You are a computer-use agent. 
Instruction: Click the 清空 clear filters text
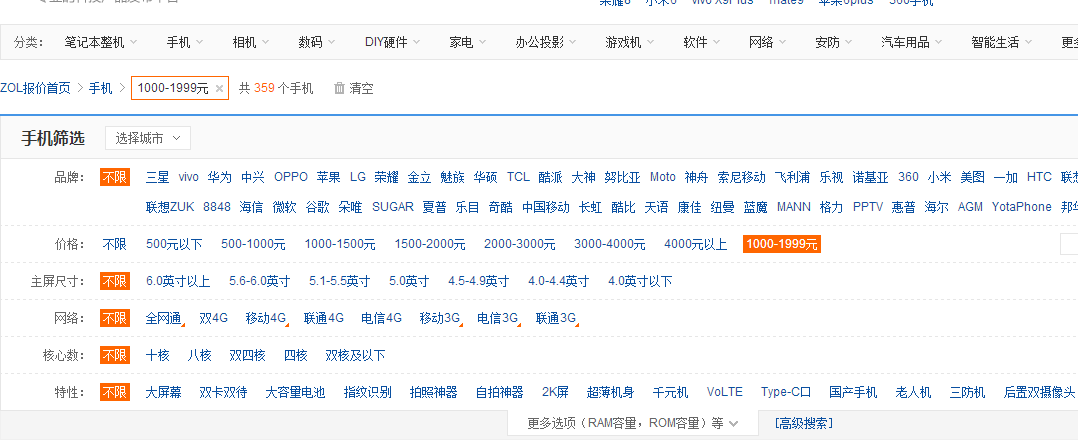(362, 88)
